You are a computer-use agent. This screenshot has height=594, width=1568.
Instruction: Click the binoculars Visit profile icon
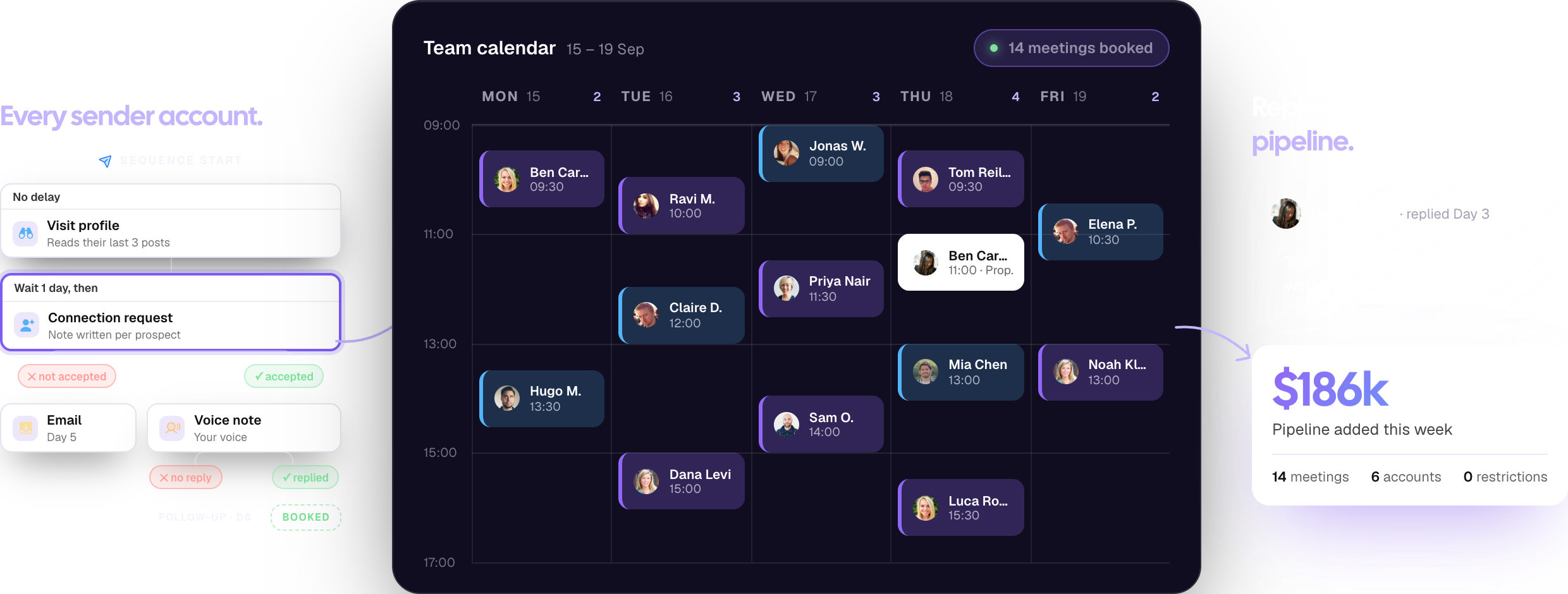pos(26,233)
